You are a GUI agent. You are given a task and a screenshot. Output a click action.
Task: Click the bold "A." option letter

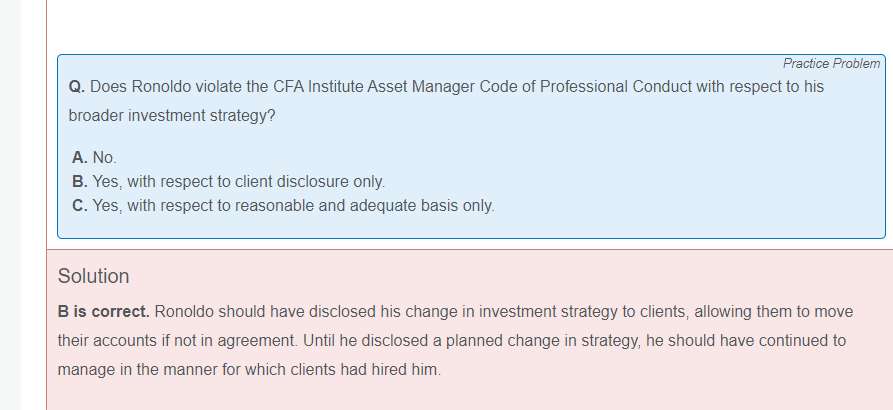click(80, 158)
